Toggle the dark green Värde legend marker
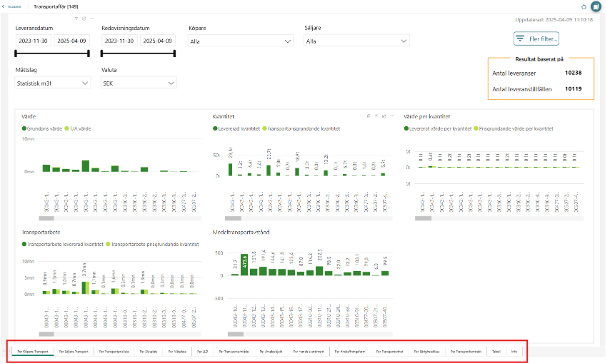 coord(24,128)
